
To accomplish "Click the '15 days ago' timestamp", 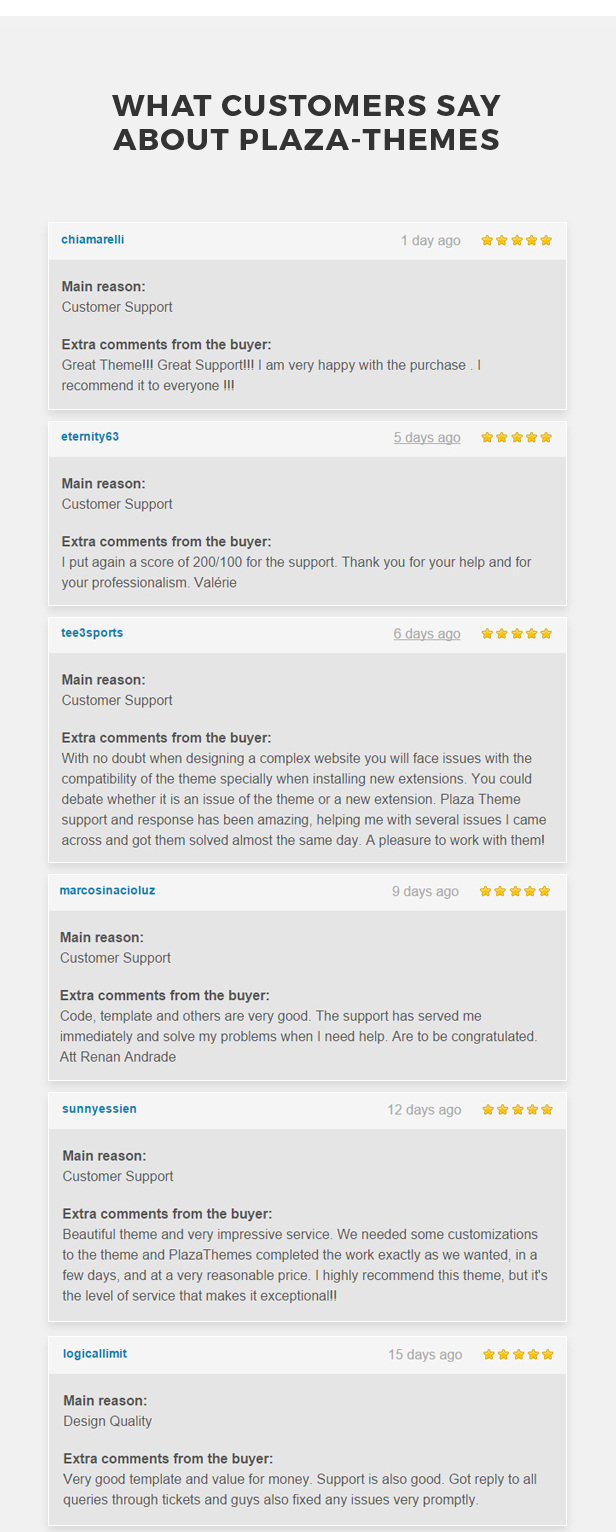I will pyautogui.click(x=425, y=1355).
